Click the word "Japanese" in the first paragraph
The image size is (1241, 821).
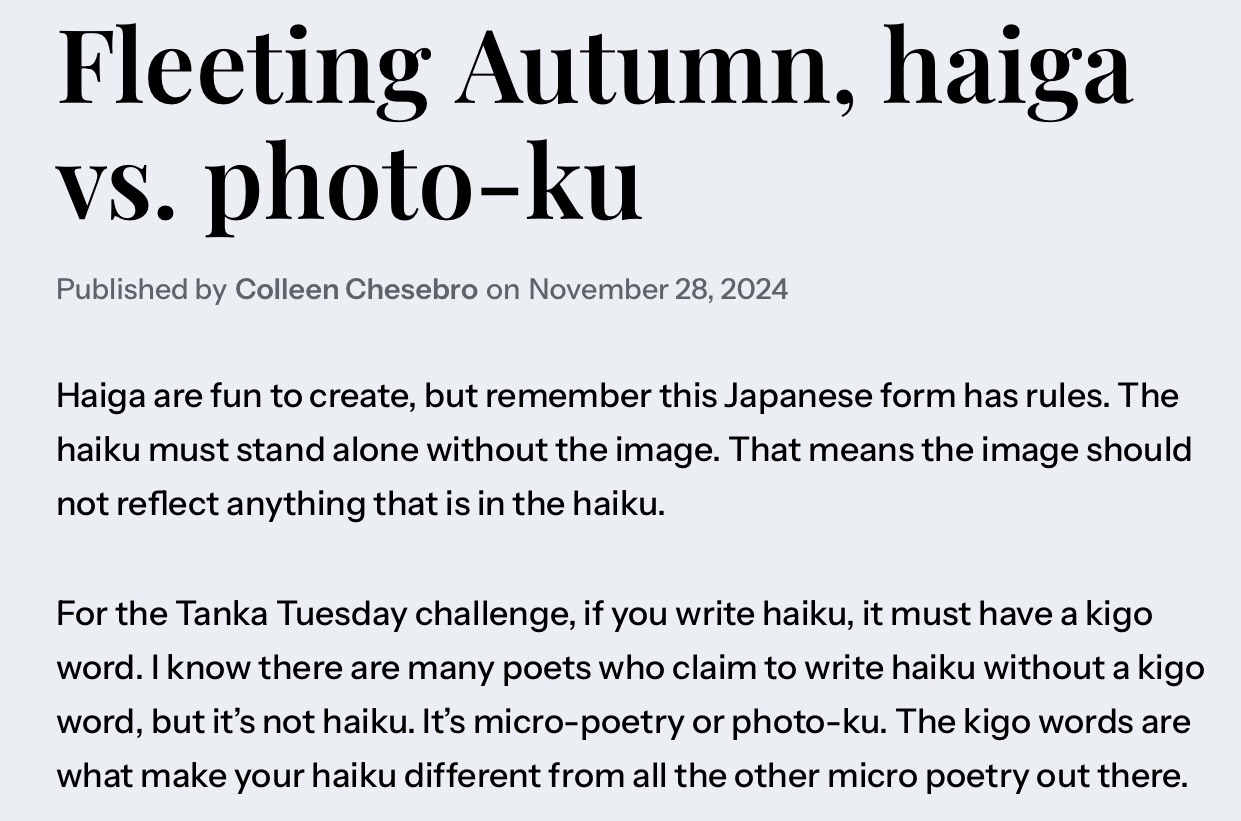tap(796, 396)
